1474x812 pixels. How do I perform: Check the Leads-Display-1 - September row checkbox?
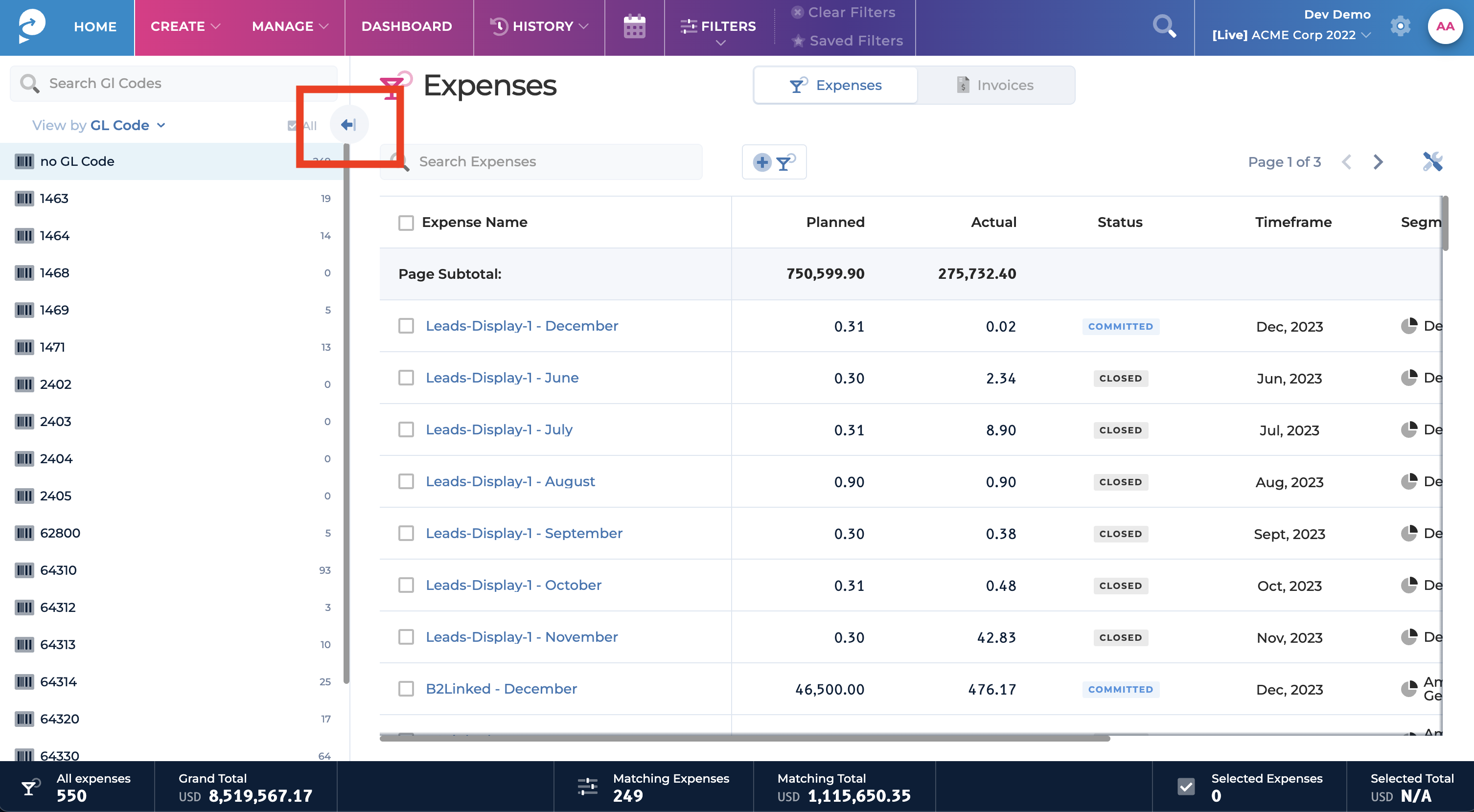pyautogui.click(x=406, y=533)
